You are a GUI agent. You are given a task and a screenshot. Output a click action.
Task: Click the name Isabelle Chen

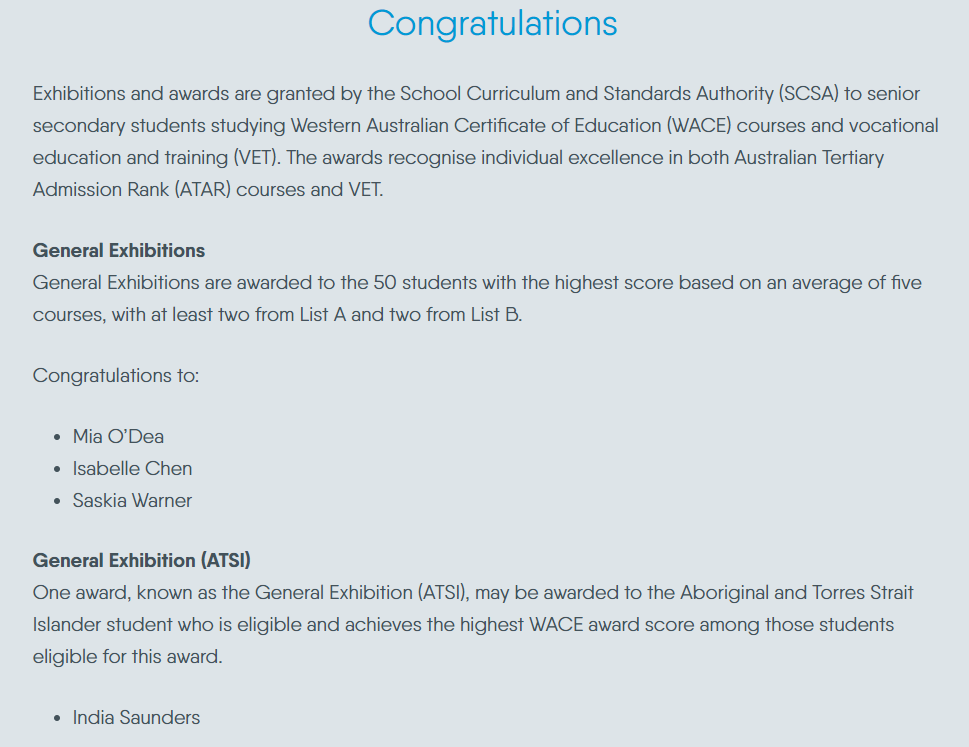132,468
